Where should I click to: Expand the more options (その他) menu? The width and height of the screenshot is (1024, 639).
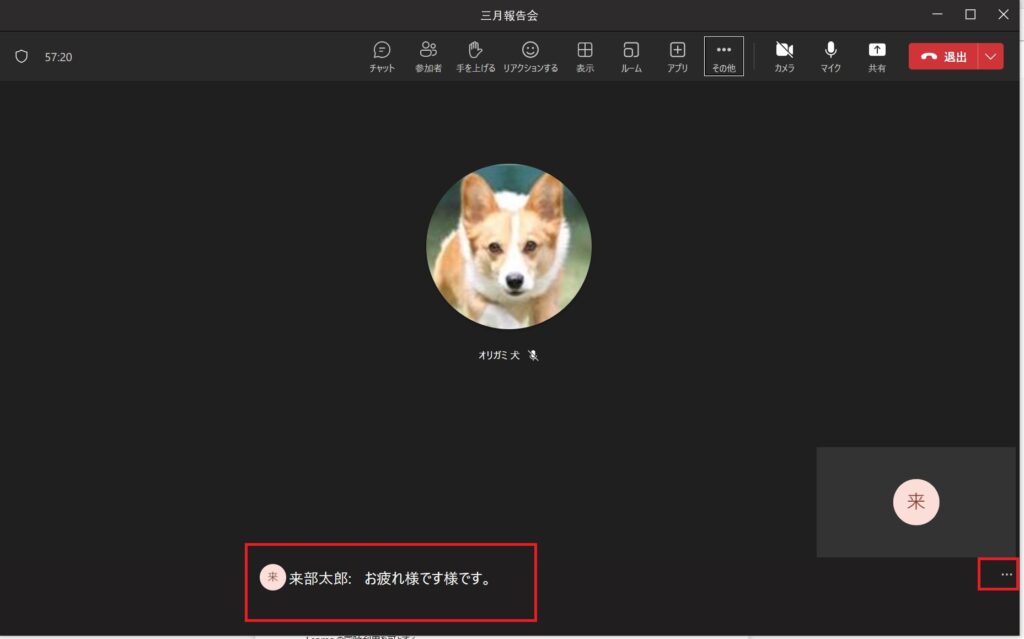(x=724, y=56)
